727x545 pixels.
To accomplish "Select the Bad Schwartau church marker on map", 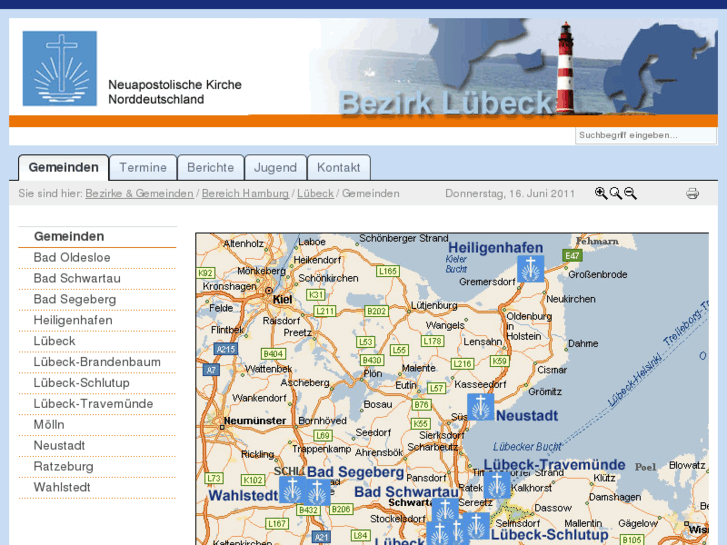I will point(446,510).
